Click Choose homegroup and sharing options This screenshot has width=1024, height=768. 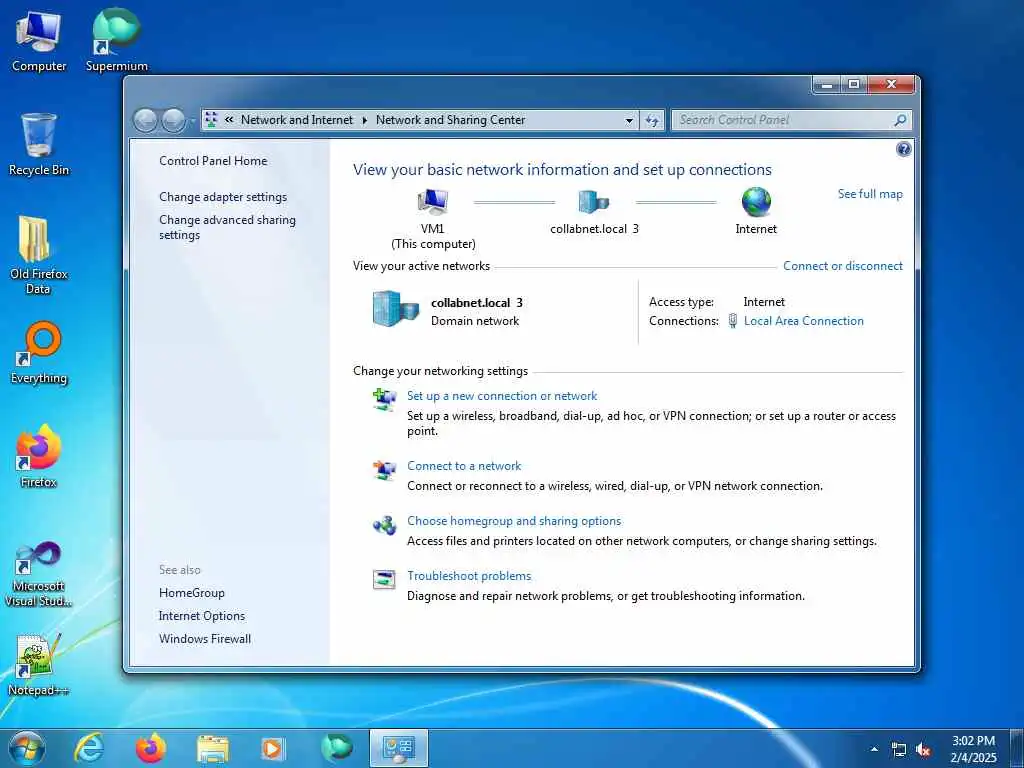[514, 521]
